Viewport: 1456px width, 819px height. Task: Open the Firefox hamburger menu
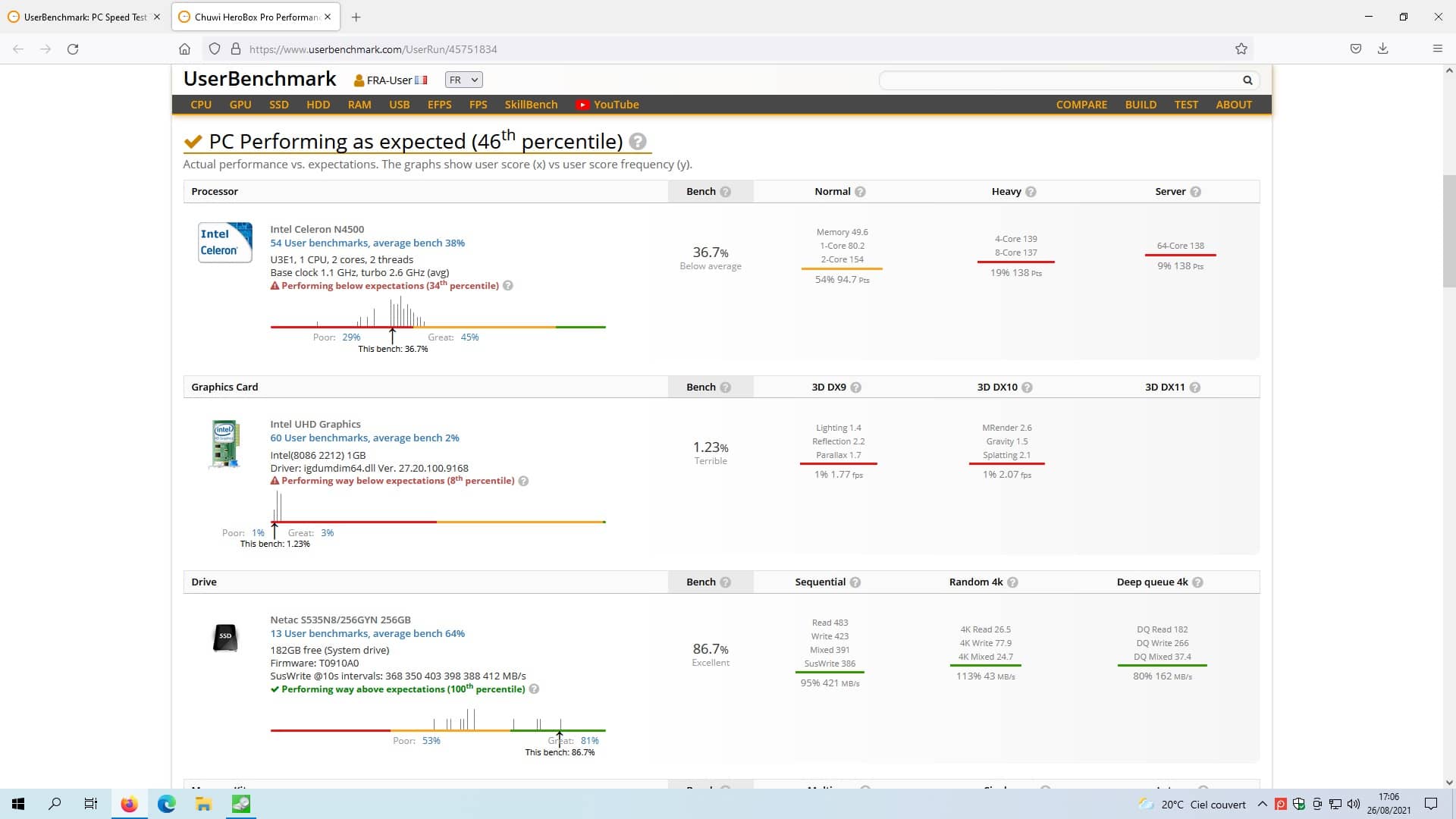click(x=1437, y=49)
